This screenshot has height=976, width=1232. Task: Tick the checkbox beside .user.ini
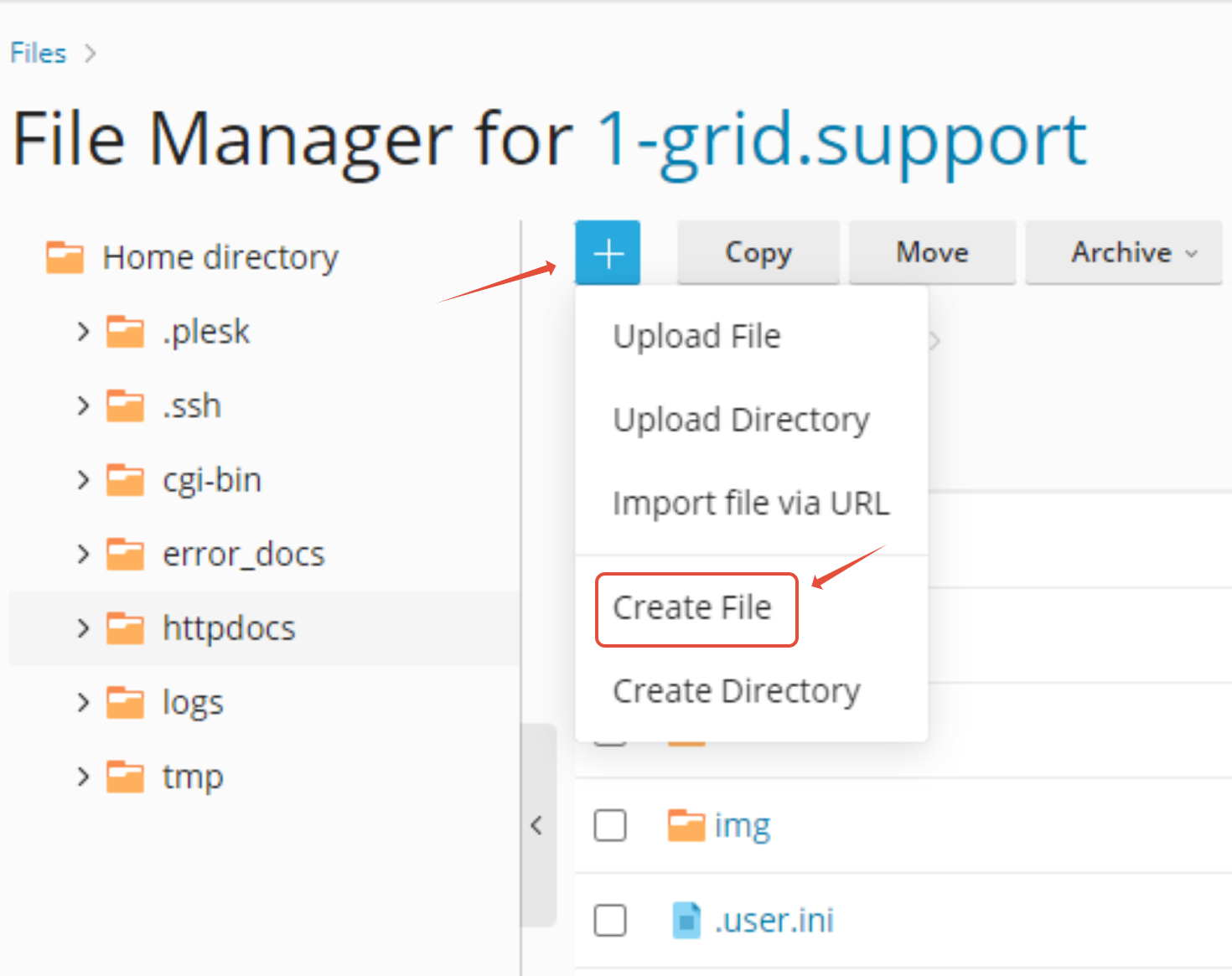pyautogui.click(x=609, y=920)
